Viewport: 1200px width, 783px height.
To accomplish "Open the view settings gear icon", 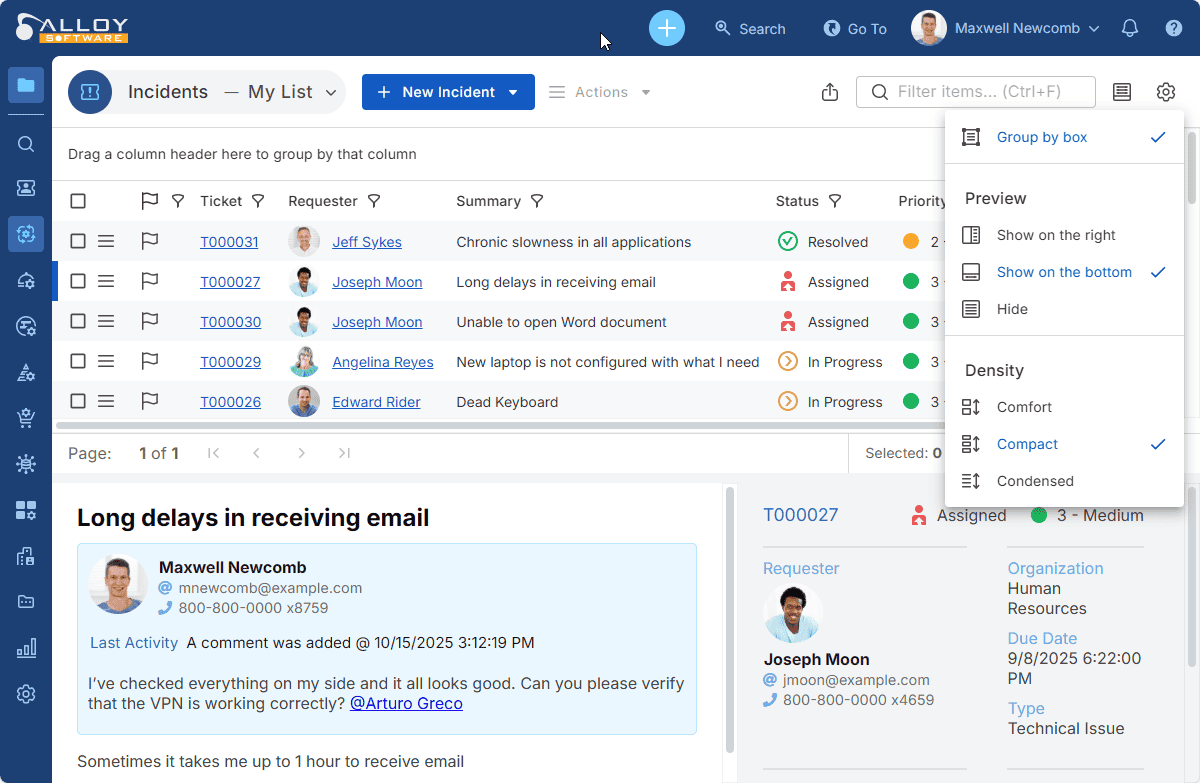I will (x=1166, y=92).
